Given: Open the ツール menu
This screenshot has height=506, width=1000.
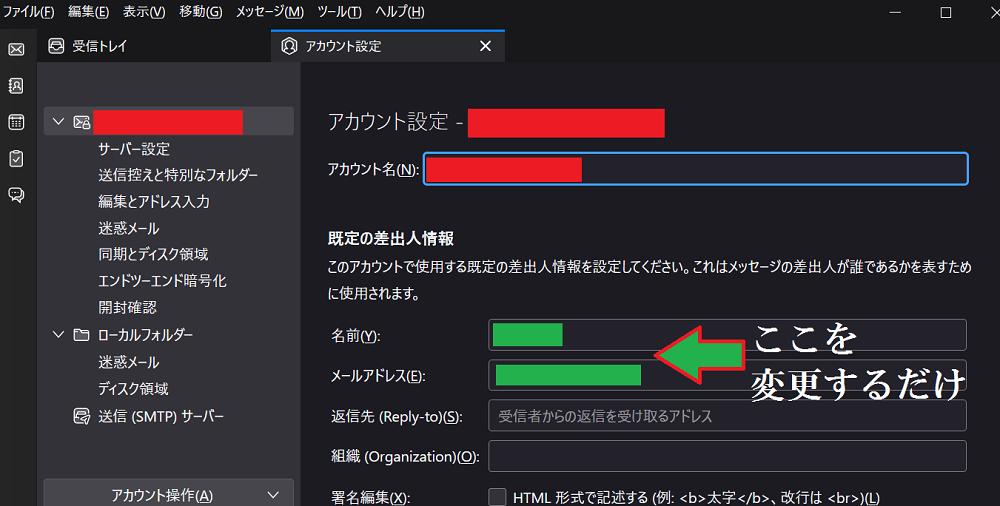Looking at the screenshot, I should (339, 12).
